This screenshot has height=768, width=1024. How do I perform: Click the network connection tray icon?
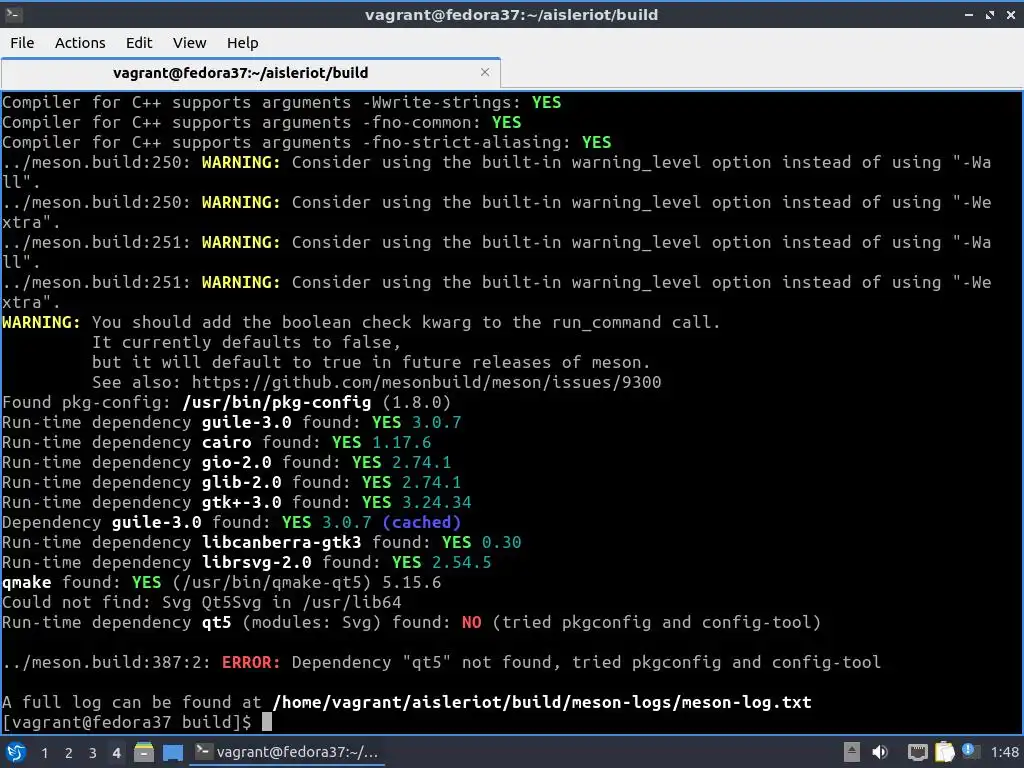coord(918,752)
